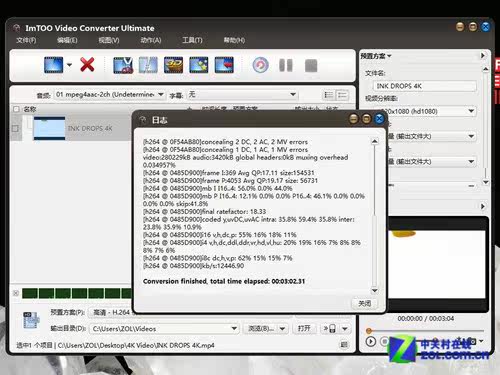Open the browse button dropdown arrow
This screenshot has width=500, height=375.
point(282,329)
